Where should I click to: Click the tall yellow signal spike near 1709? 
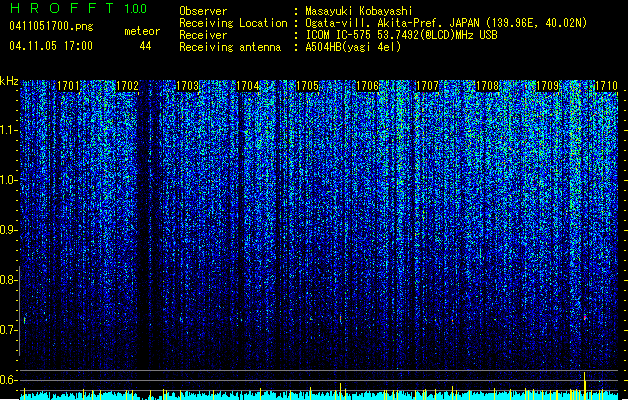pyautogui.click(x=585, y=386)
